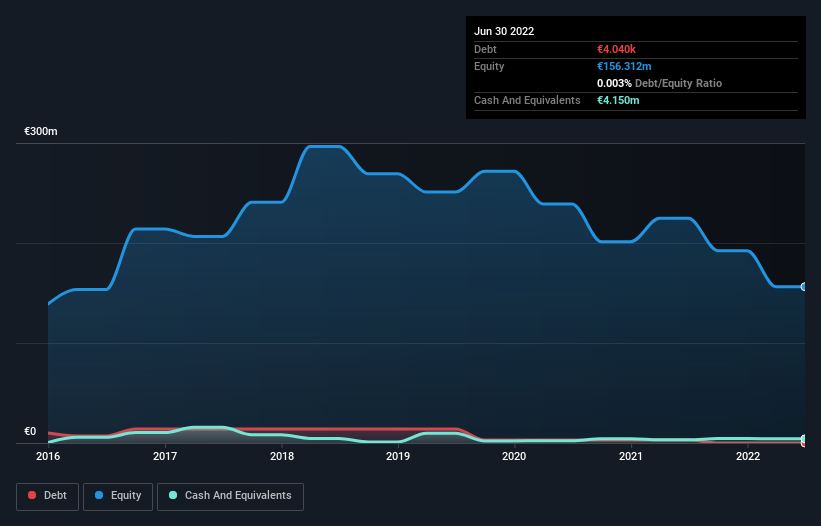This screenshot has width=821, height=526.
Task: Toggle the Debt series legend button
Action: [x=47, y=496]
